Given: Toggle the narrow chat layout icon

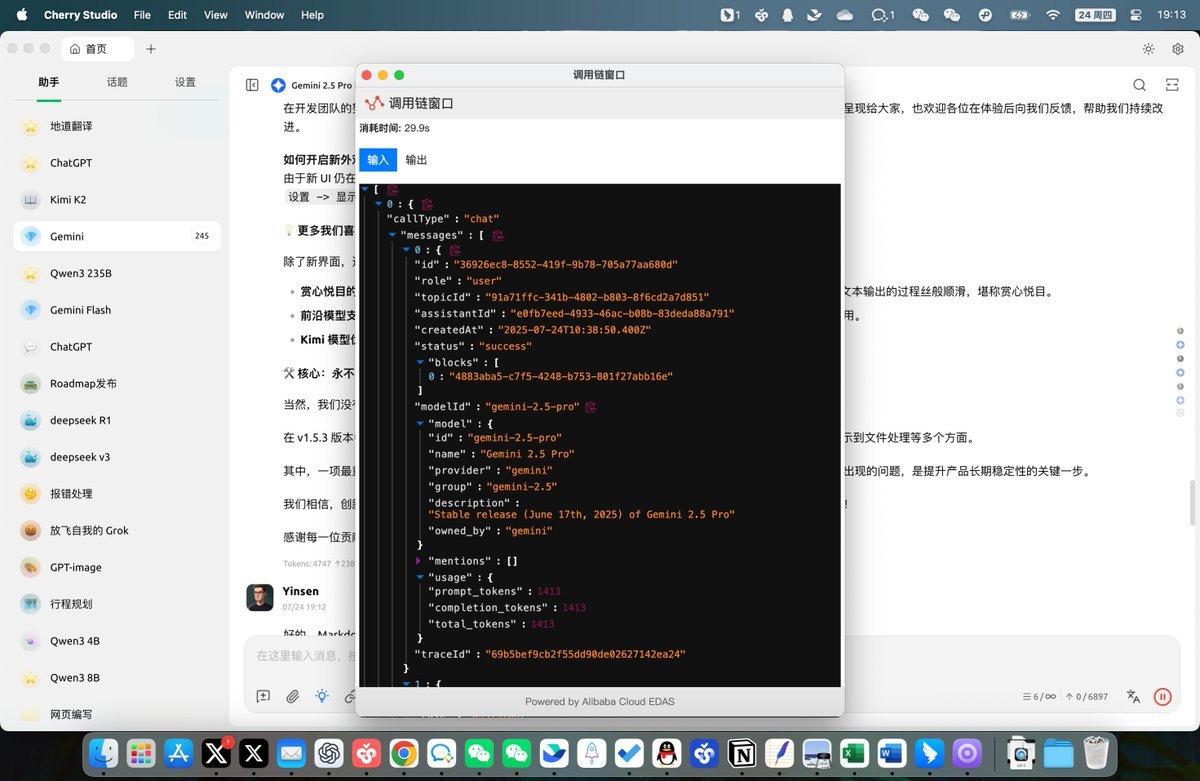Looking at the screenshot, I should (x=1172, y=85).
